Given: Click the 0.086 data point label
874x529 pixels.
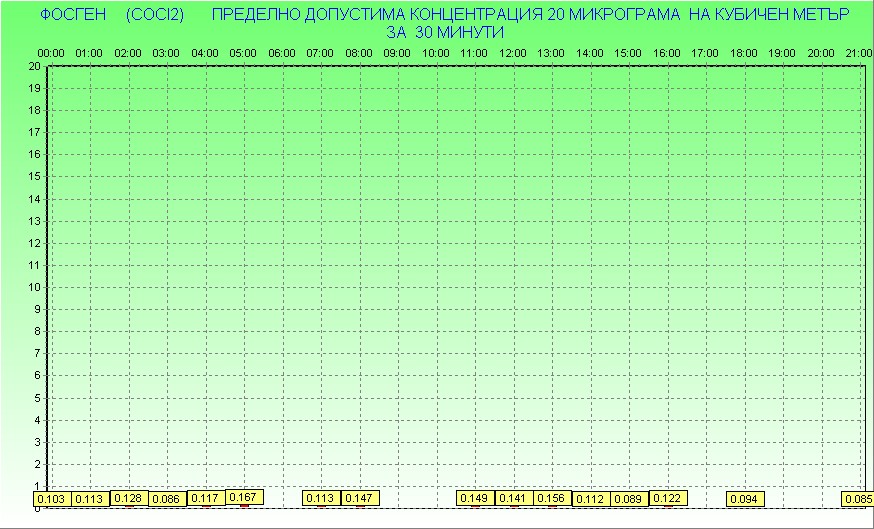Looking at the screenshot, I should (x=167, y=499).
